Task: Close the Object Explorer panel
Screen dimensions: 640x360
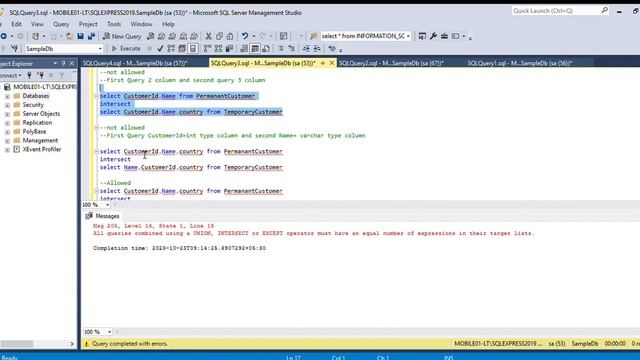Action: coord(72,63)
